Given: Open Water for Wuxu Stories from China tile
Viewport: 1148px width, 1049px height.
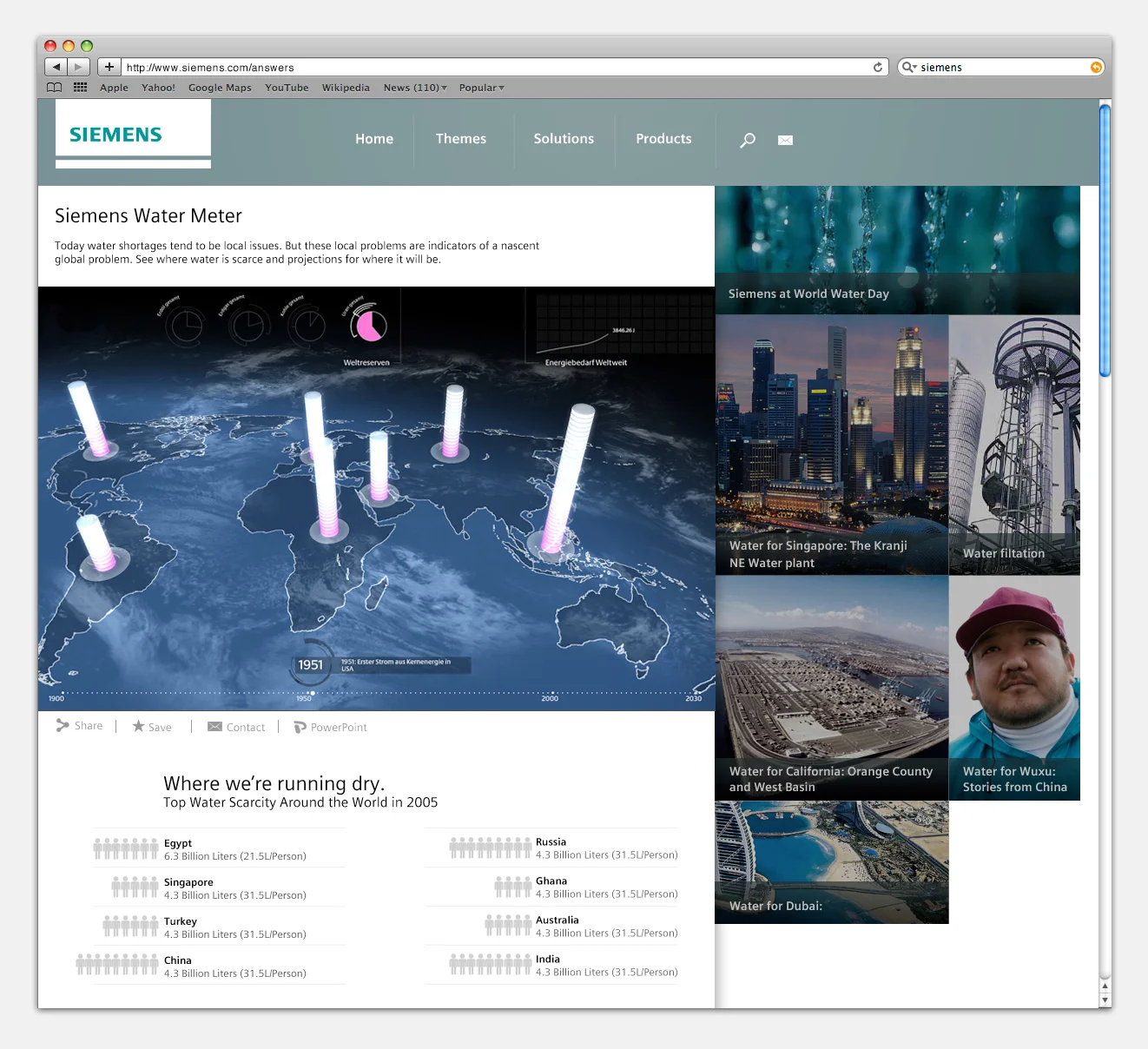Looking at the screenshot, I should pyautogui.click(x=1014, y=688).
